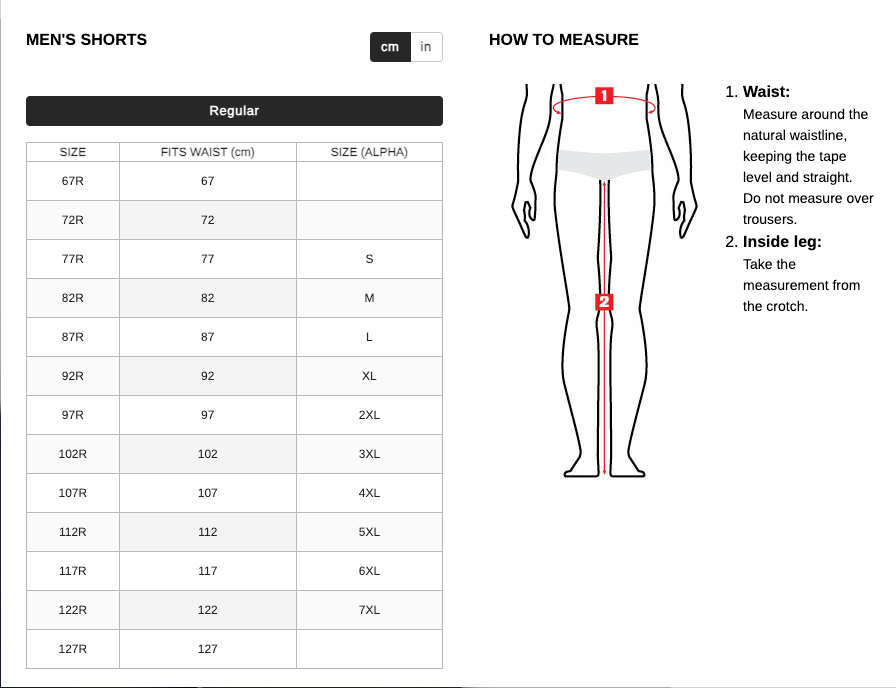Viewport: 896px width, 688px height.
Task: Select the Regular fit tab
Action: pos(234,111)
